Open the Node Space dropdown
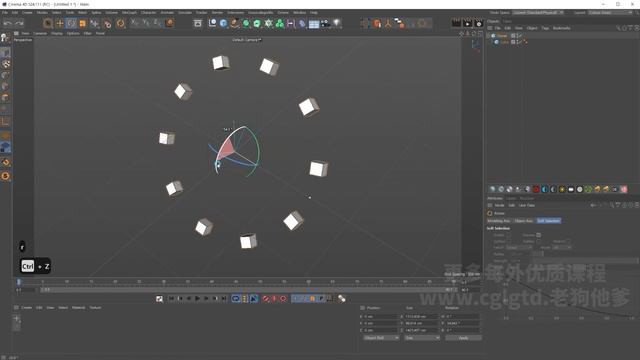The width and height of the screenshot is (640, 360). pos(538,13)
